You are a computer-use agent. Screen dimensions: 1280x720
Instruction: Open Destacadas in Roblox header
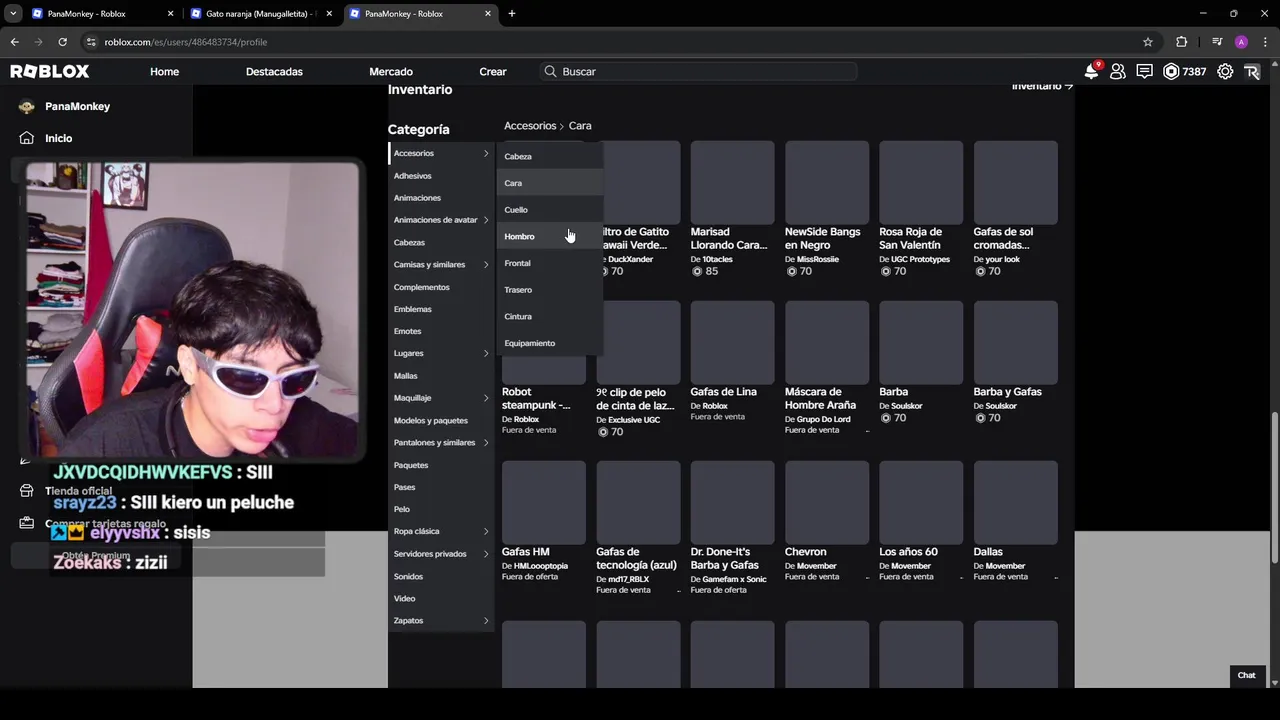pyautogui.click(x=274, y=71)
